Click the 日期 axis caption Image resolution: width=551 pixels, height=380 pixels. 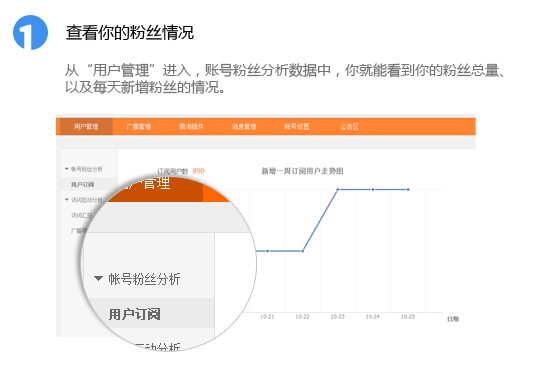coord(453,319)
